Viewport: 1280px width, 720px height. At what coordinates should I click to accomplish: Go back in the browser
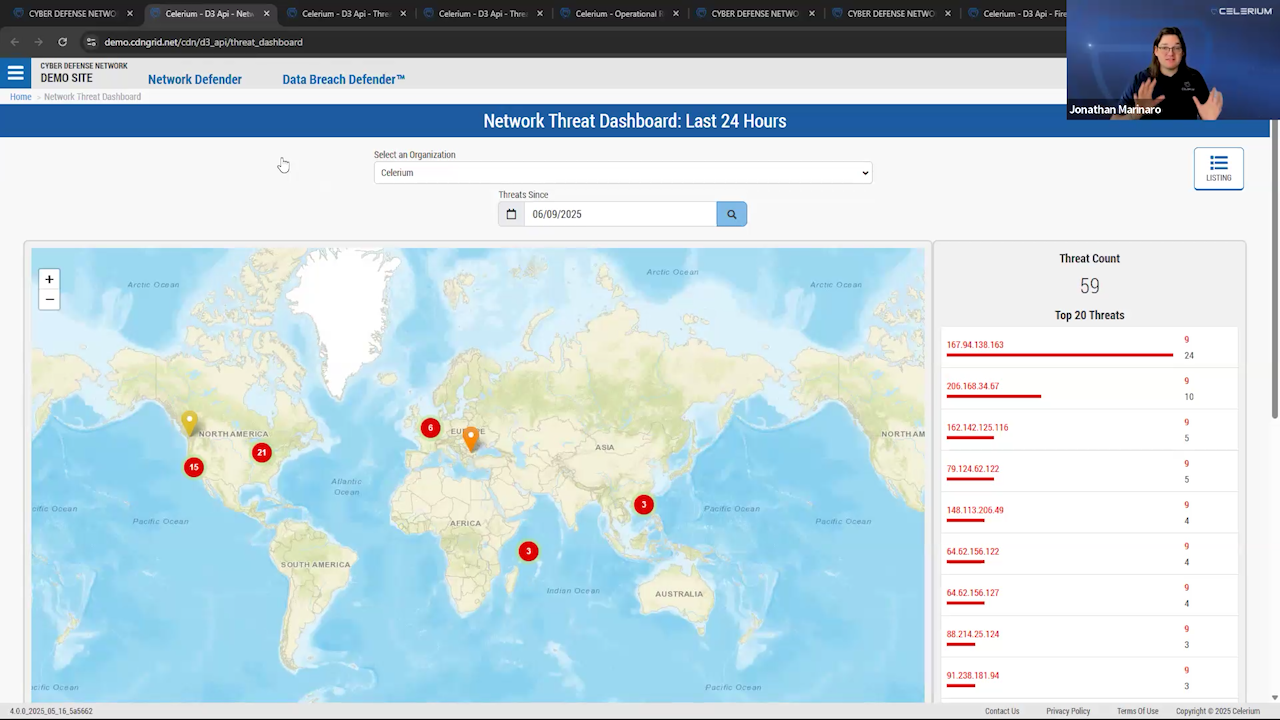[14, 42]
